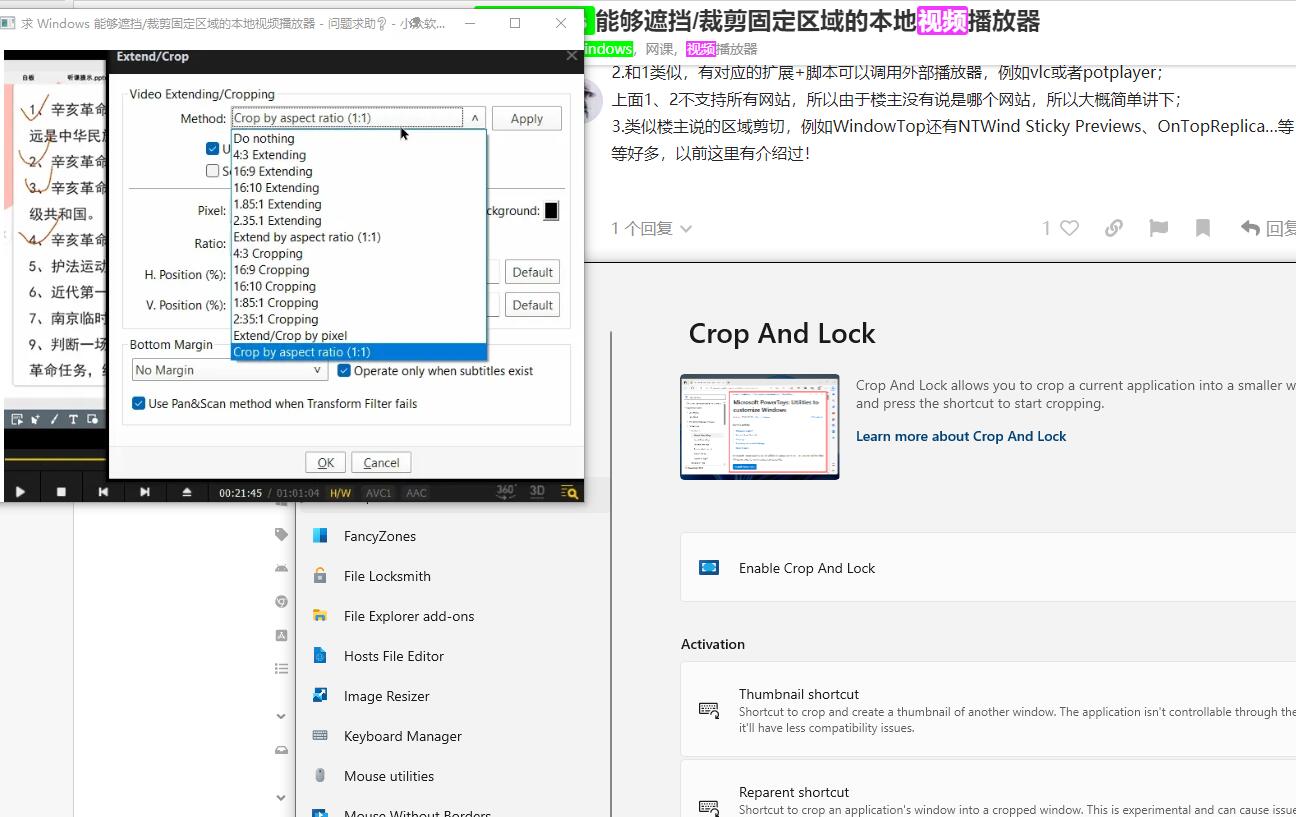This screenshot has width=1296, height=817.
Task: Click the FancyZones icon in PowerToys
Action: [x=320, y=536]
